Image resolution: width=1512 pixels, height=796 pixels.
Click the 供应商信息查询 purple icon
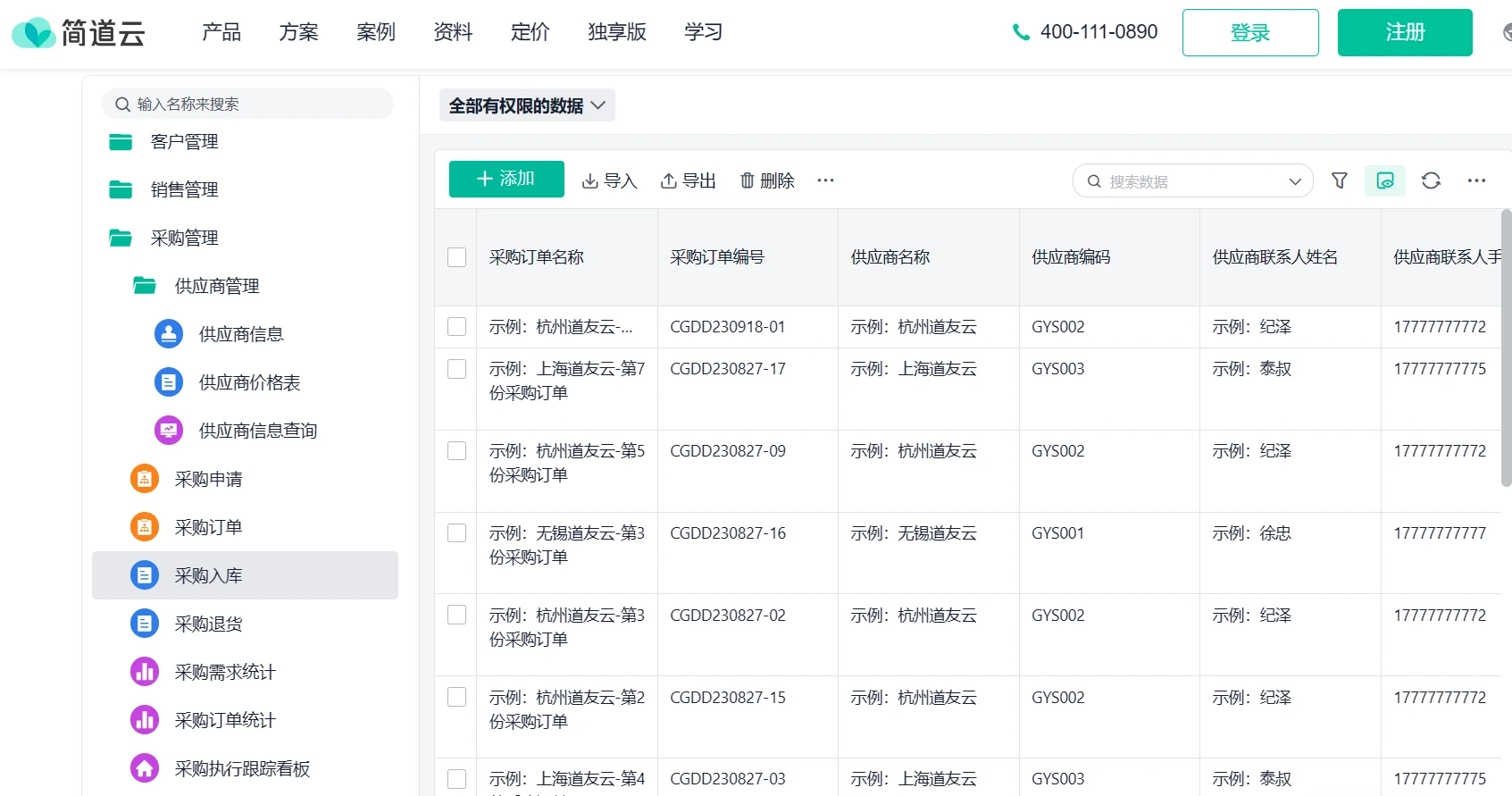169,431
